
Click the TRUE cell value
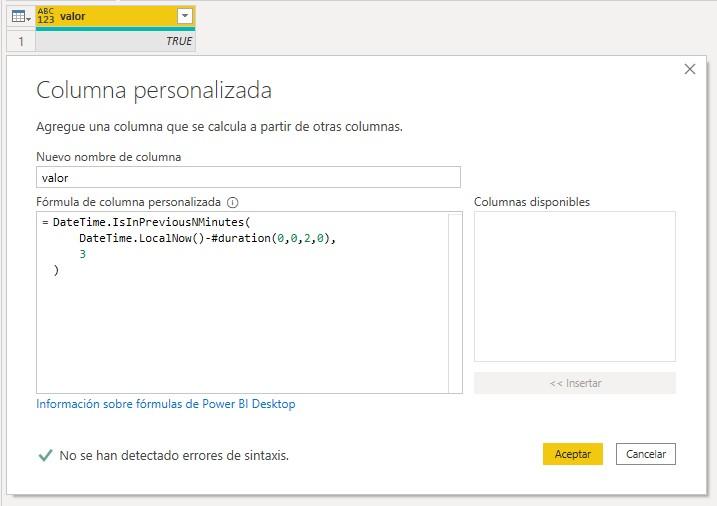[x=115, y=41]
